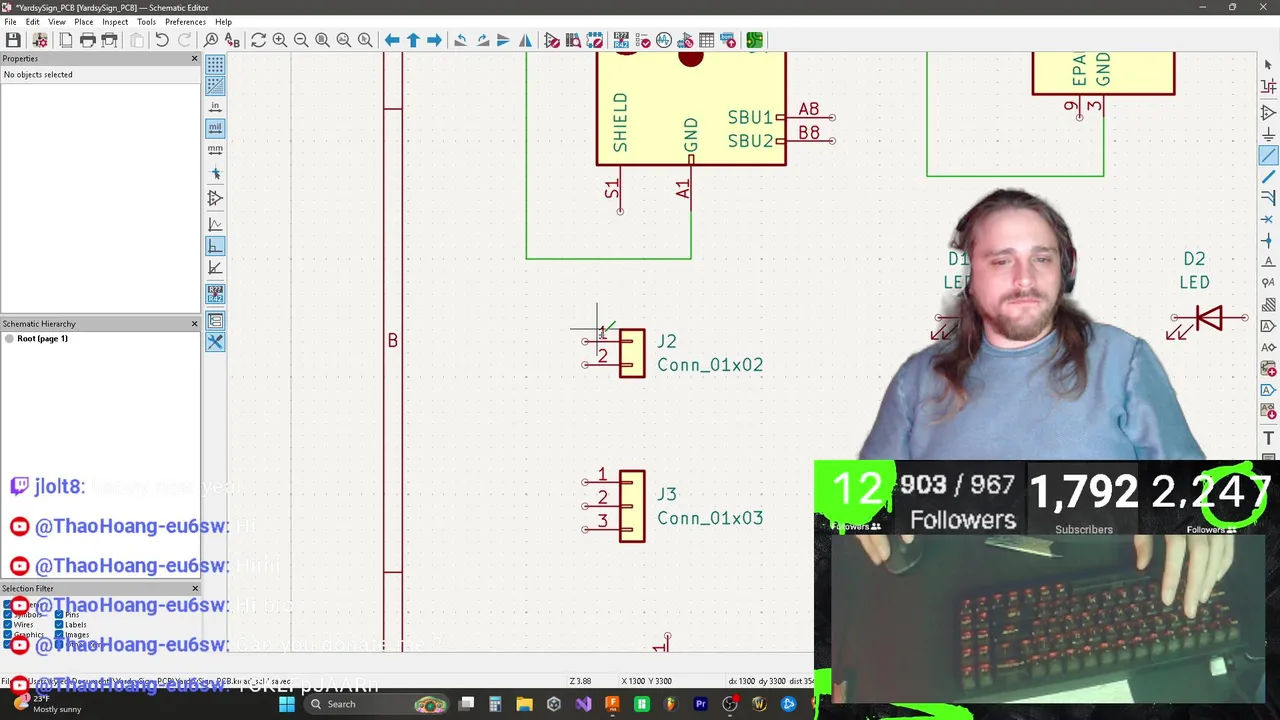Image resolution: width=1280 pixels, height=720 pixels.
Task: Mirror selection vertically
Action: tap(503, 40)
